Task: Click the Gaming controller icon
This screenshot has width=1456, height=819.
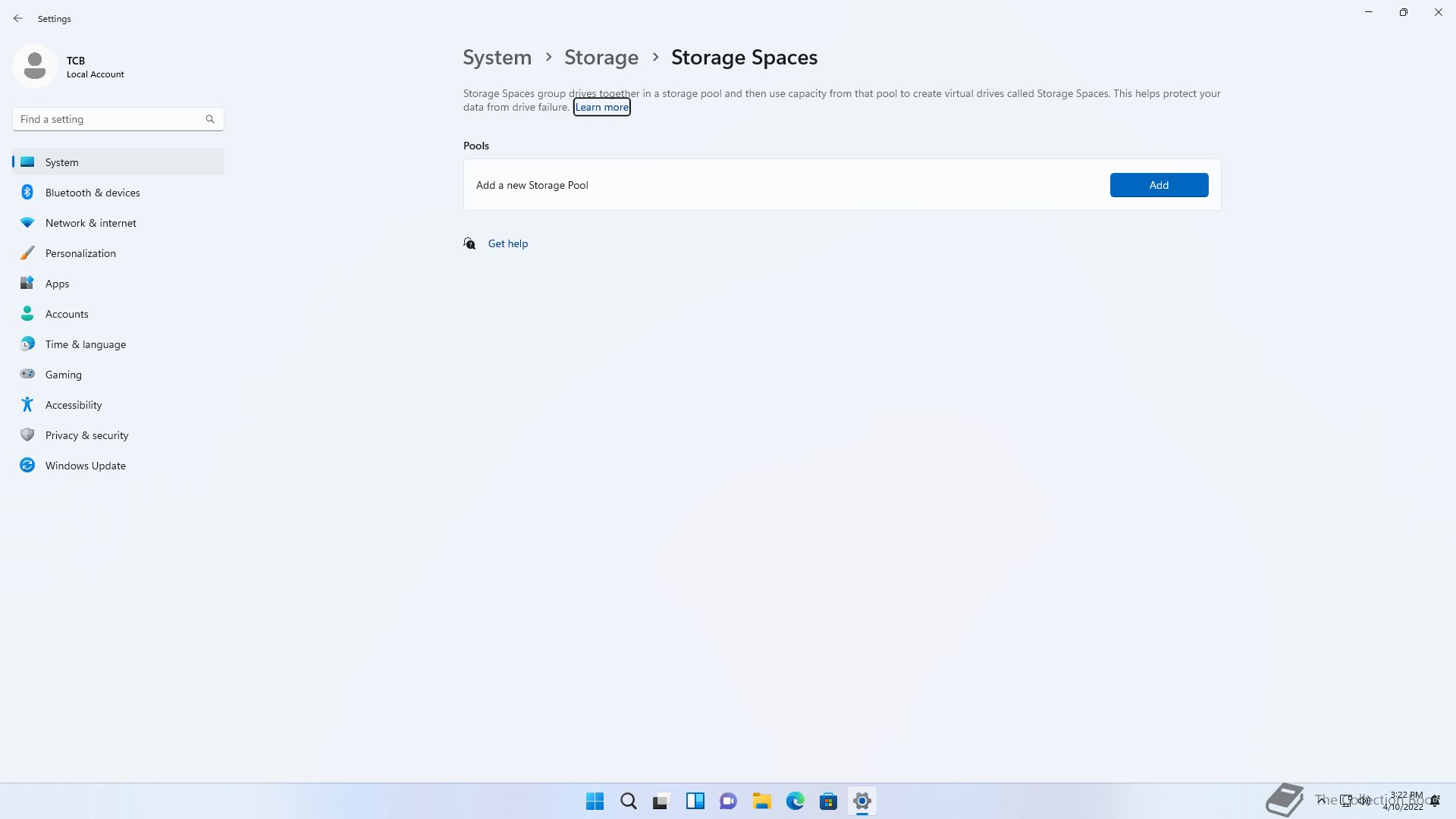Action: (x=27, y=374)
